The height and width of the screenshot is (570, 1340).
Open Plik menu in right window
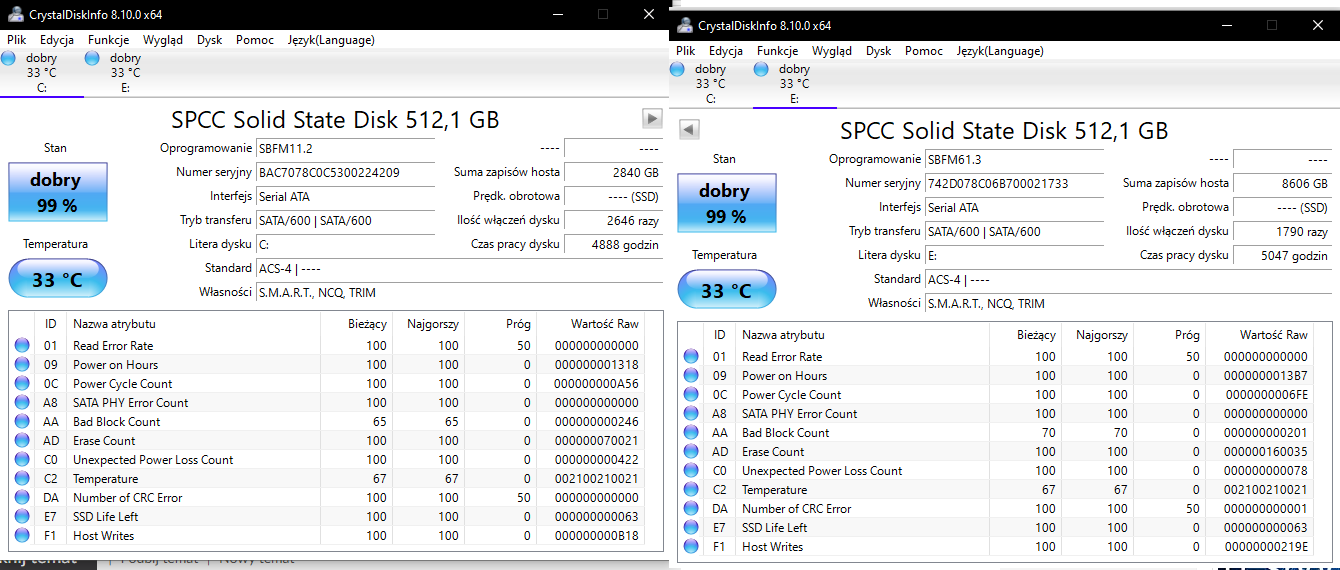tap(685, 51)
